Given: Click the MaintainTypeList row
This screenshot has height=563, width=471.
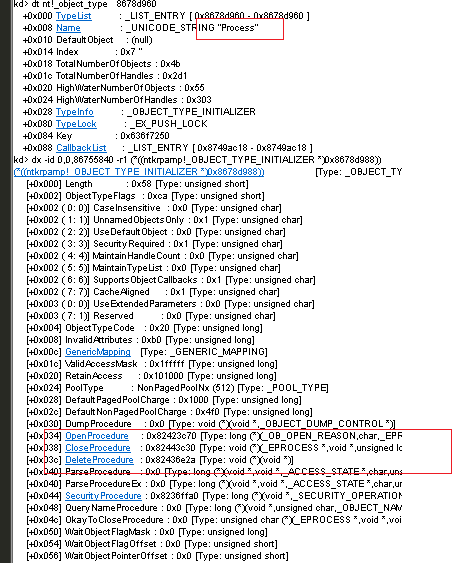Looking at the screenshot, I should (x=153, y=268).
